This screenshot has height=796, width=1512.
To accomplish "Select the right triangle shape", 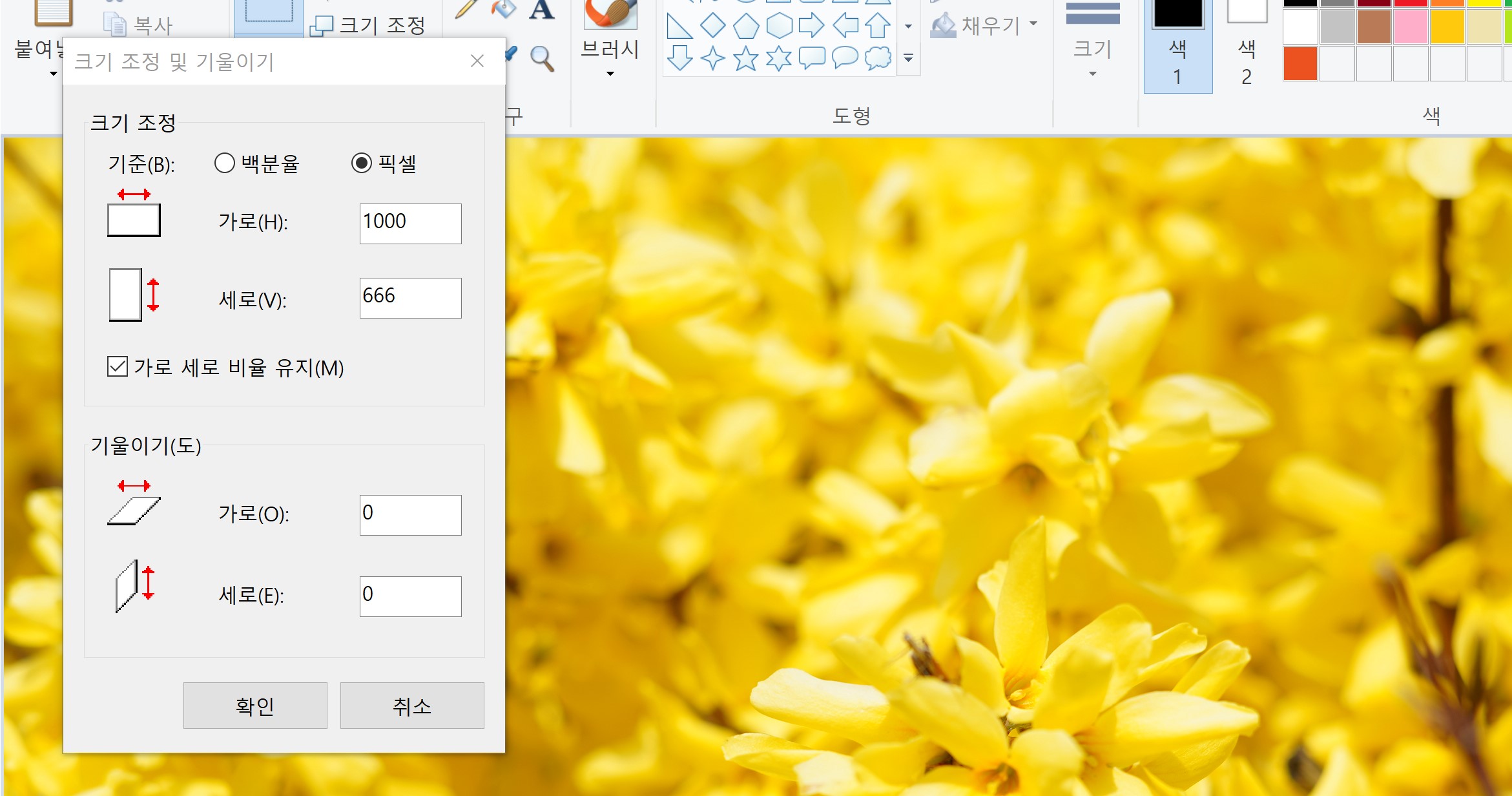I will tap(679, 26).
